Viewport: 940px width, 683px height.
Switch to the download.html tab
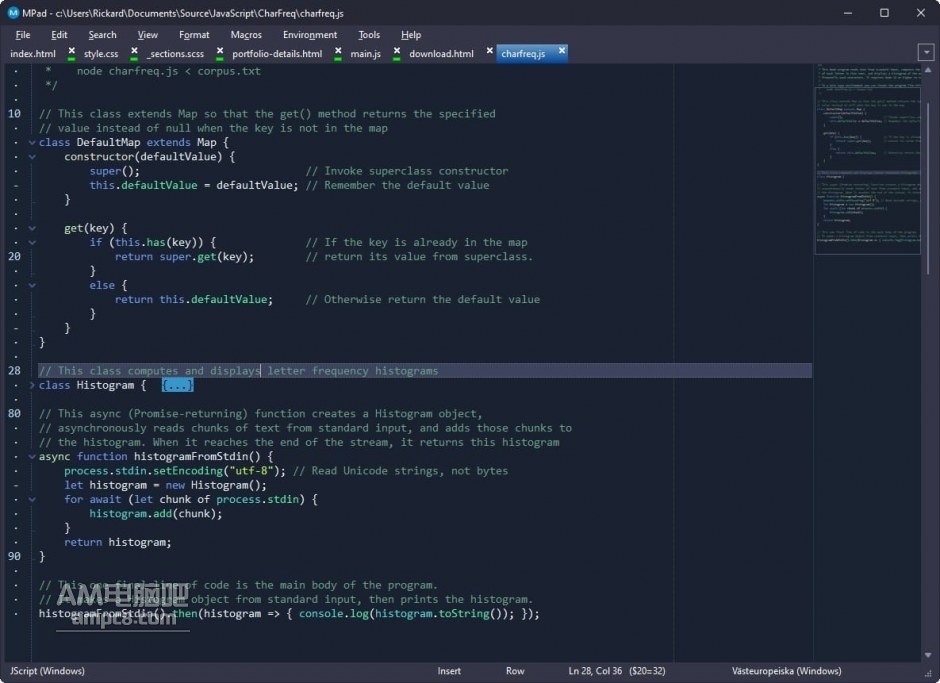click(441, 53)
